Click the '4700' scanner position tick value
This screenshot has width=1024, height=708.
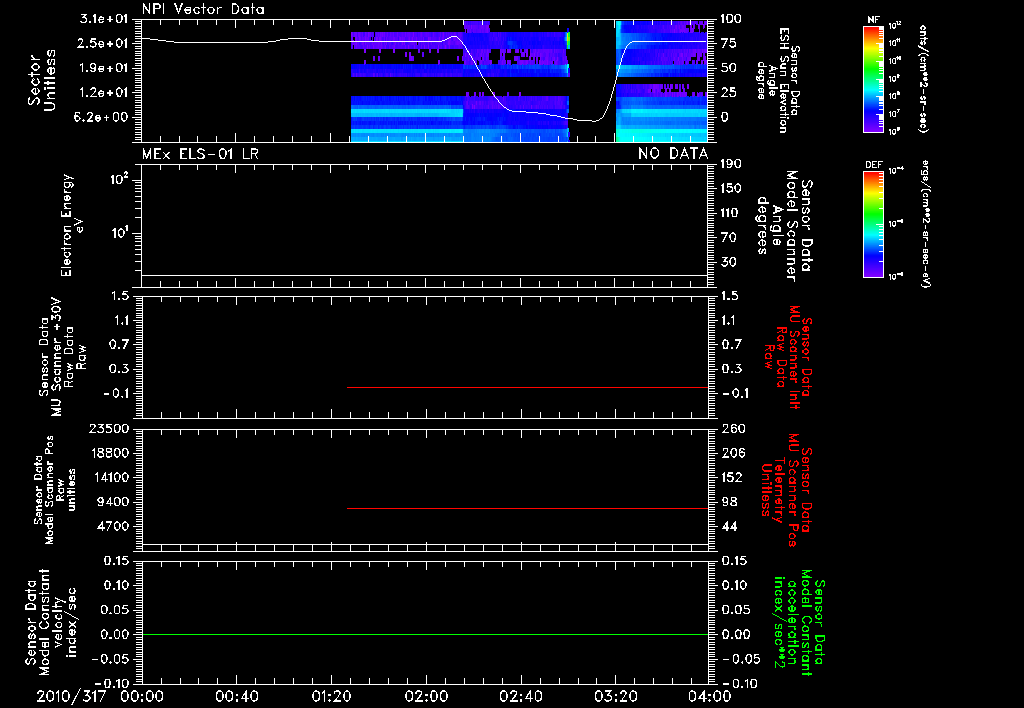pyautogui.click(x=112, y=526)
